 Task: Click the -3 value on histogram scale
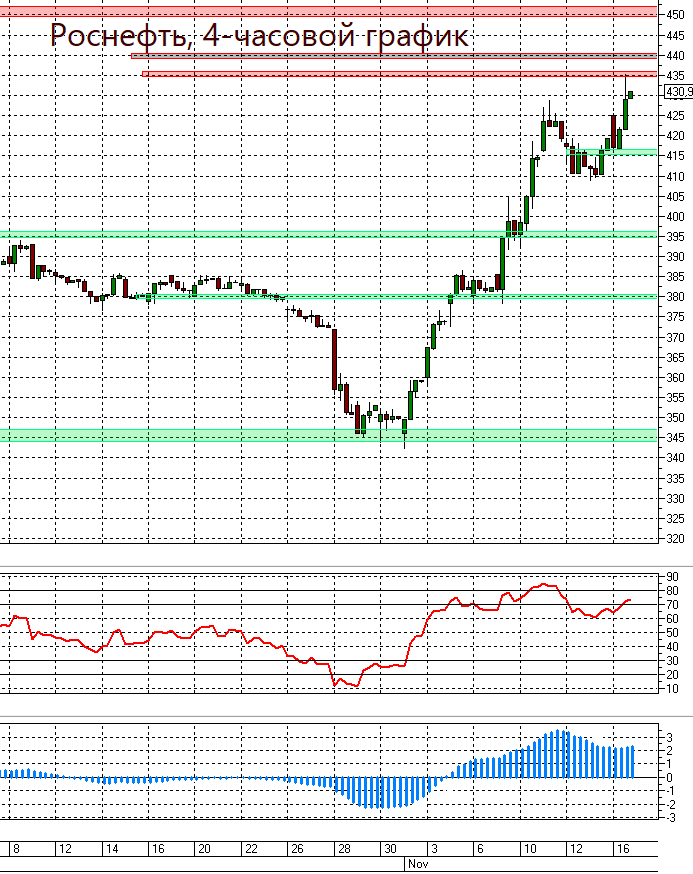(x=669, y=818)
